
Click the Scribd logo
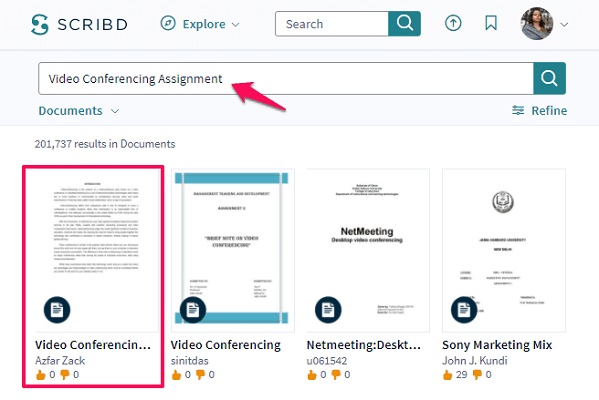pos(79,24)
